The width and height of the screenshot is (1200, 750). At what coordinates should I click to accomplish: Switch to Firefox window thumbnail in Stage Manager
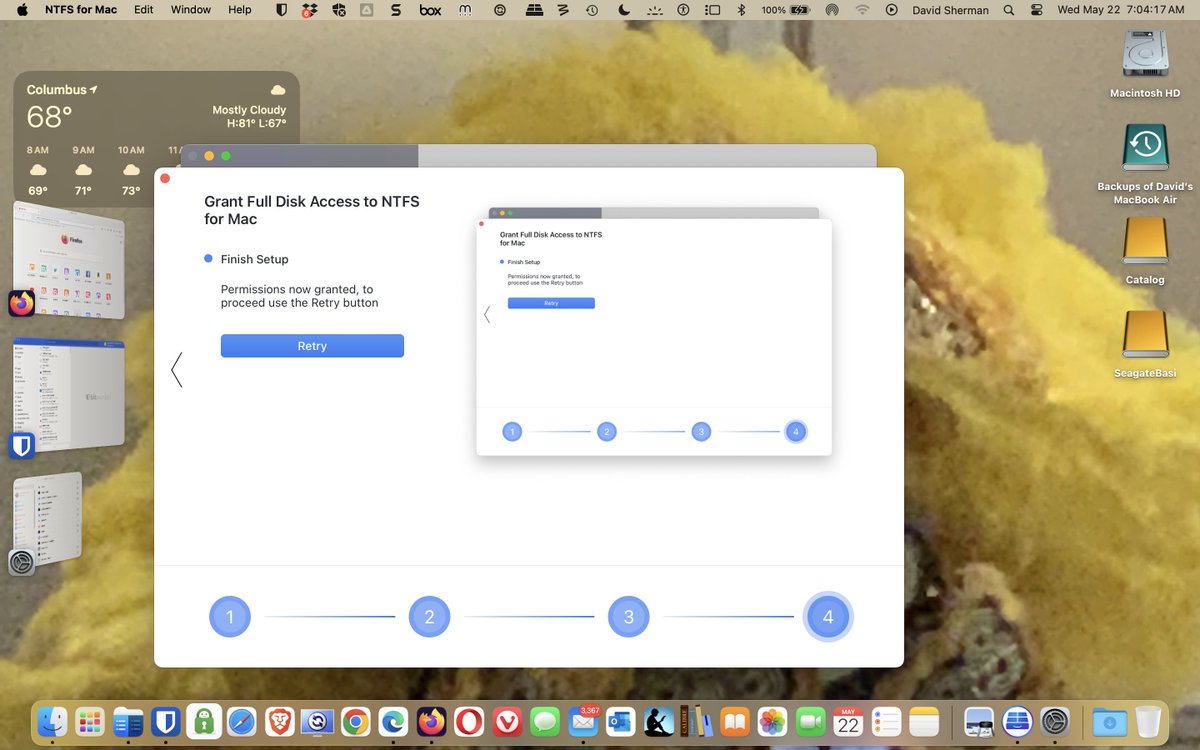click(68, 260)
